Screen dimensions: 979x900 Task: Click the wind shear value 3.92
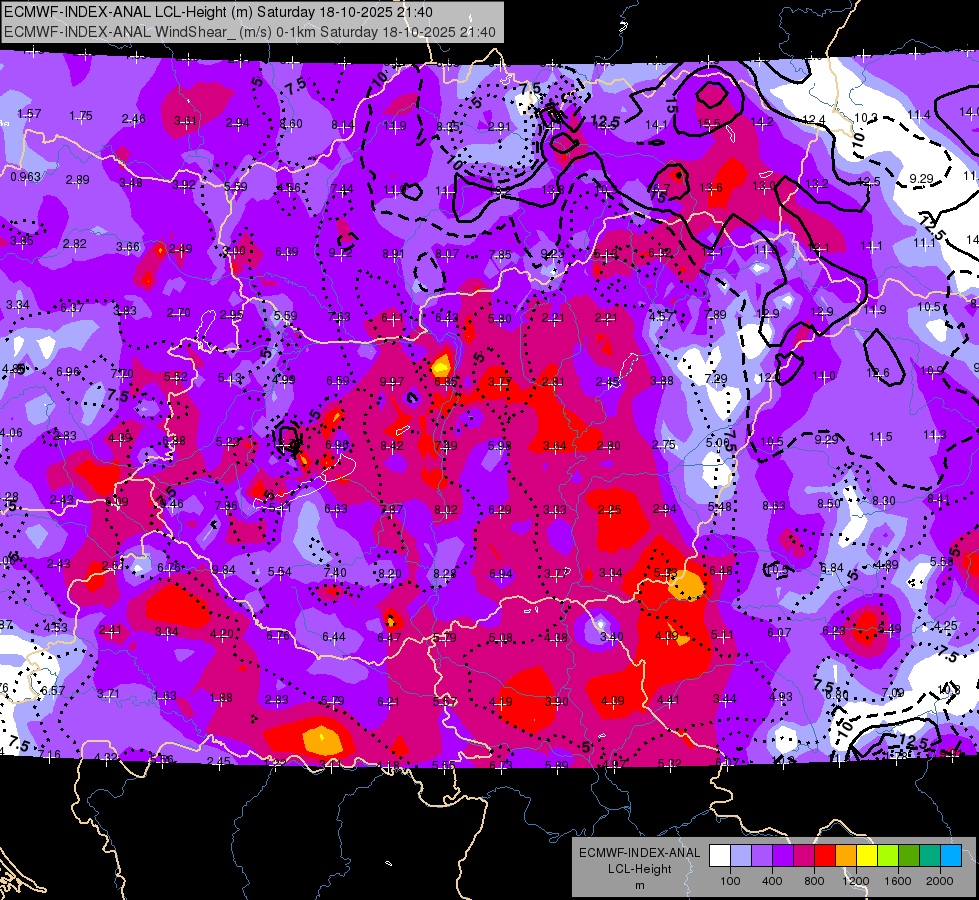(184, 184)
